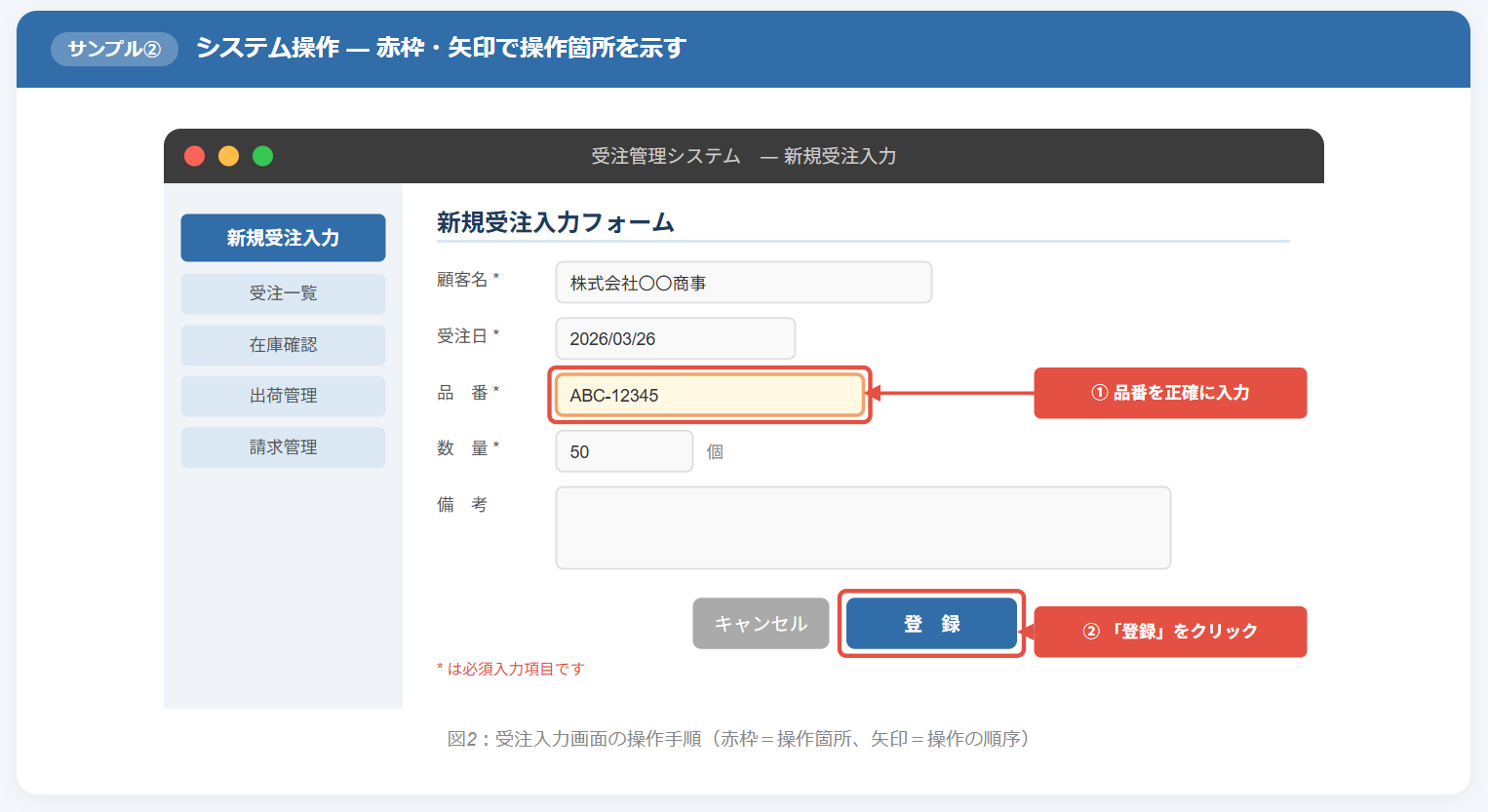
Task: Click inside the 備考 text area
Action: pyautogui.click(x=862, y=527)
